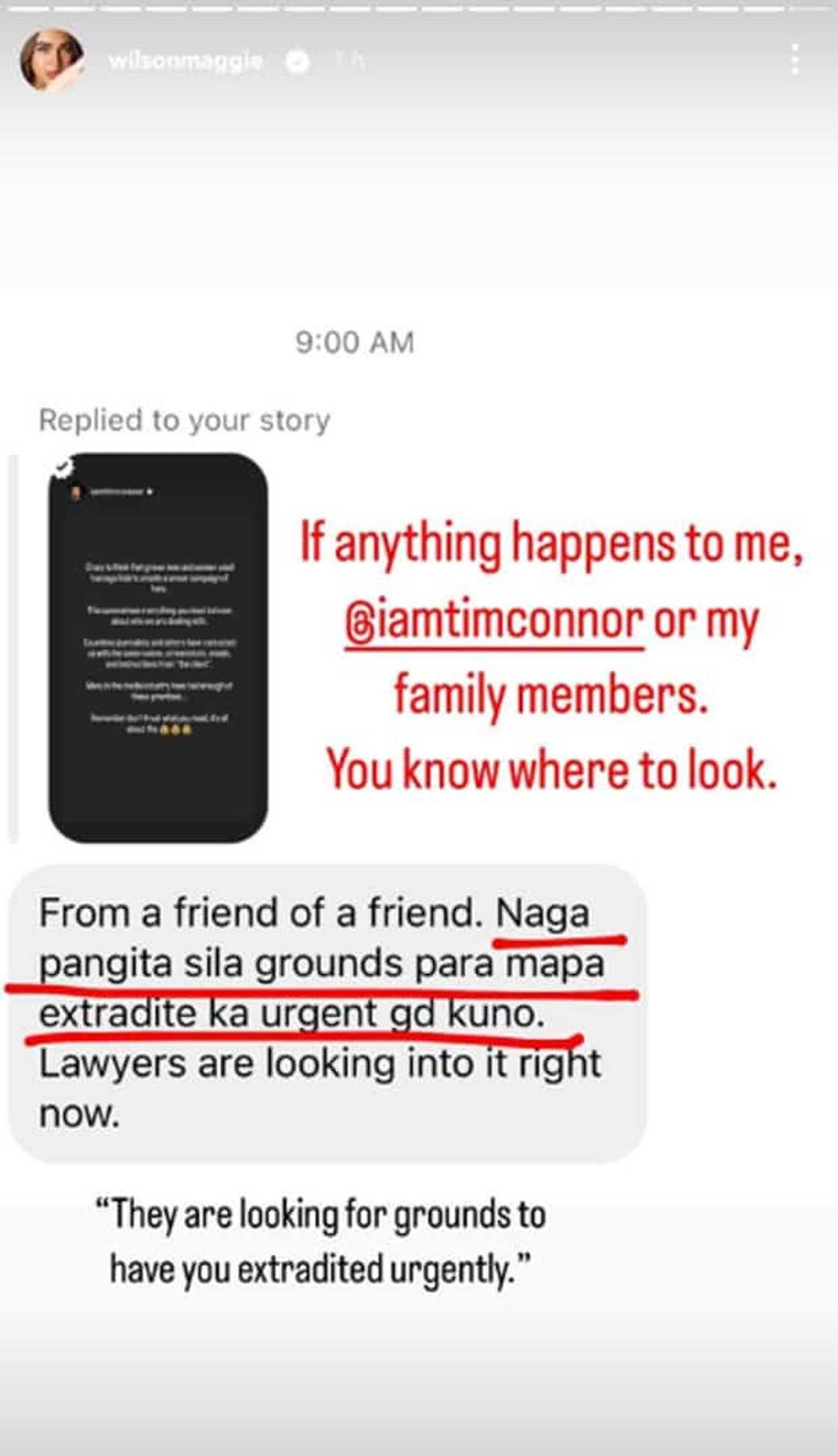Screen dimensions: 838x1456
Task: Open the three-dot story options menu
Action: pyautogui.click(x=795, y=60)
